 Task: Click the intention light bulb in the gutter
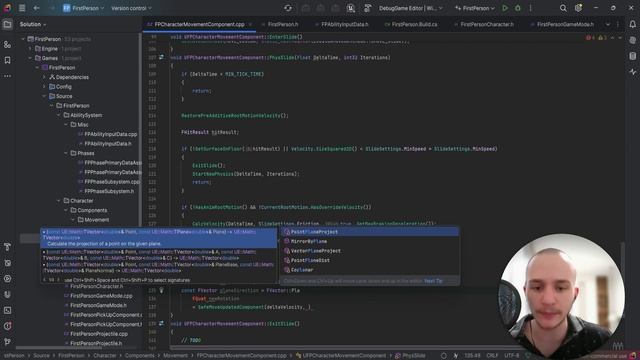[162, 290]
